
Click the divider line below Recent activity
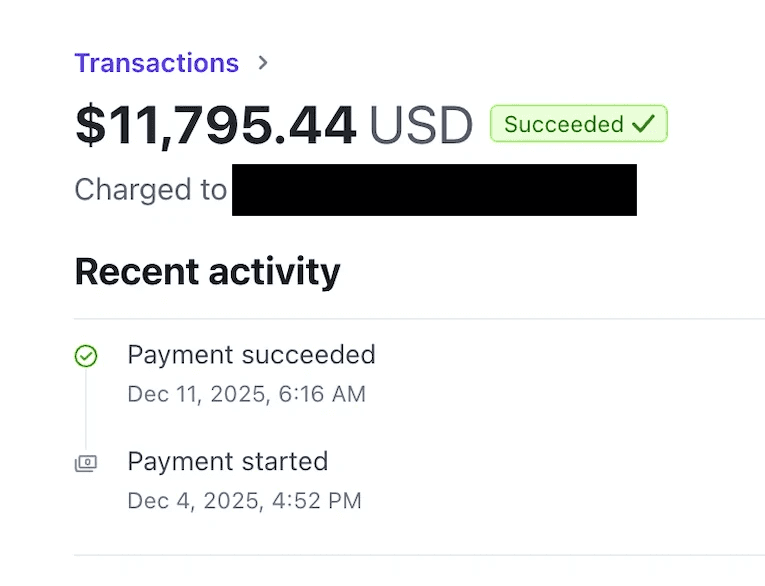(x=420, y=319)
